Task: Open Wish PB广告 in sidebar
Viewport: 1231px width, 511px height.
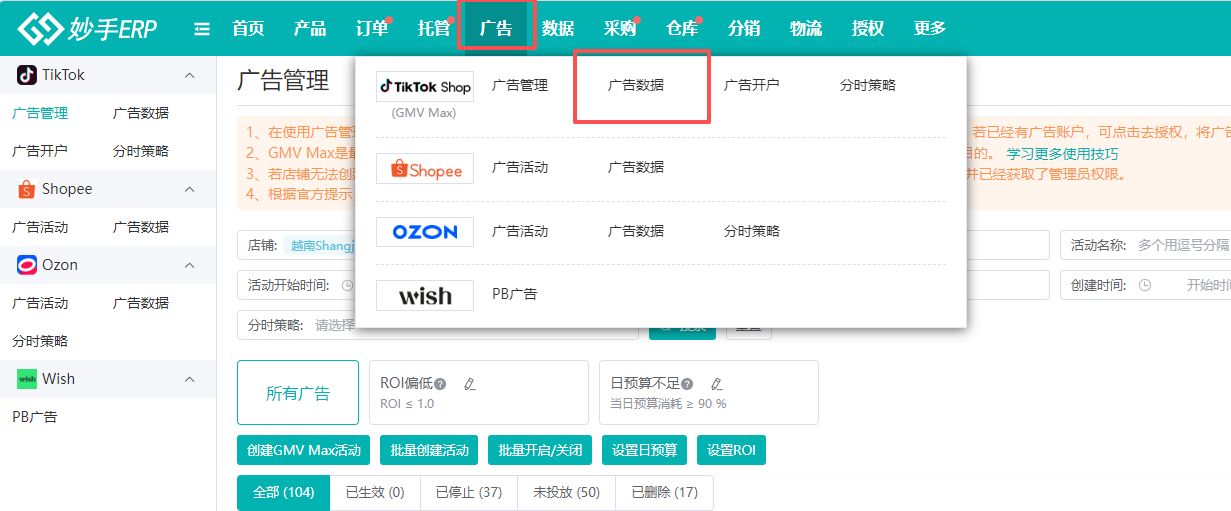Action: (x=35, y=417)
